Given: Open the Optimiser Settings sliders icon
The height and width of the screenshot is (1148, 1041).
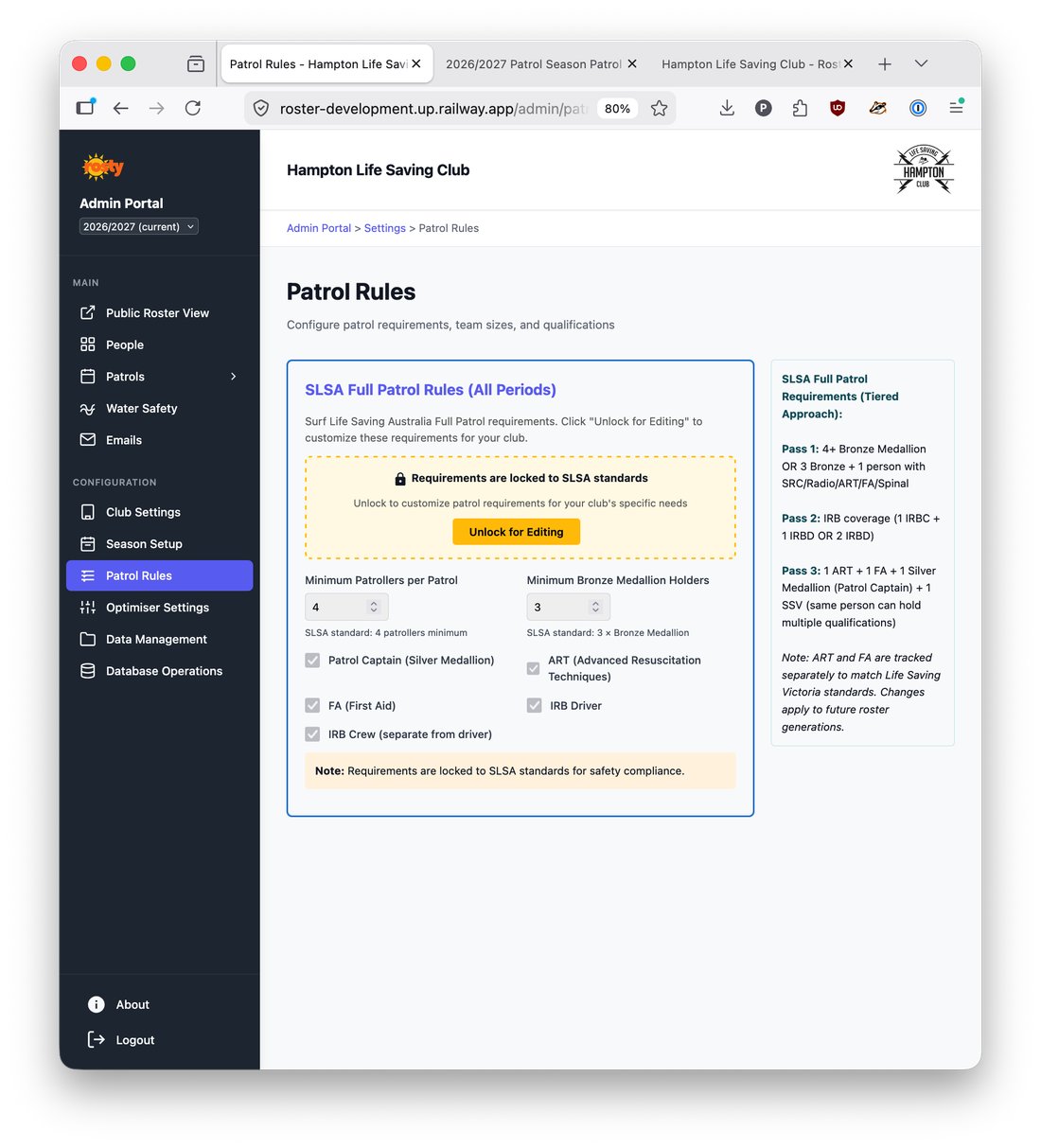Looking at the screenshot, I should (88, 608).
